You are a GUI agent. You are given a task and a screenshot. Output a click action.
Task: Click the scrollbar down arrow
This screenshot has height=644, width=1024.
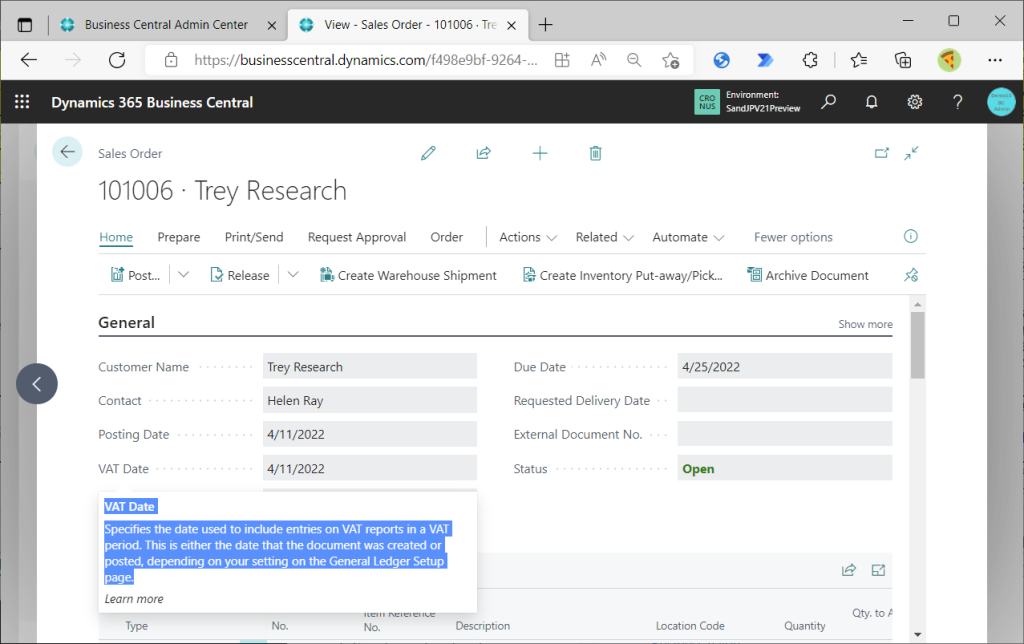tap(918, 634)
